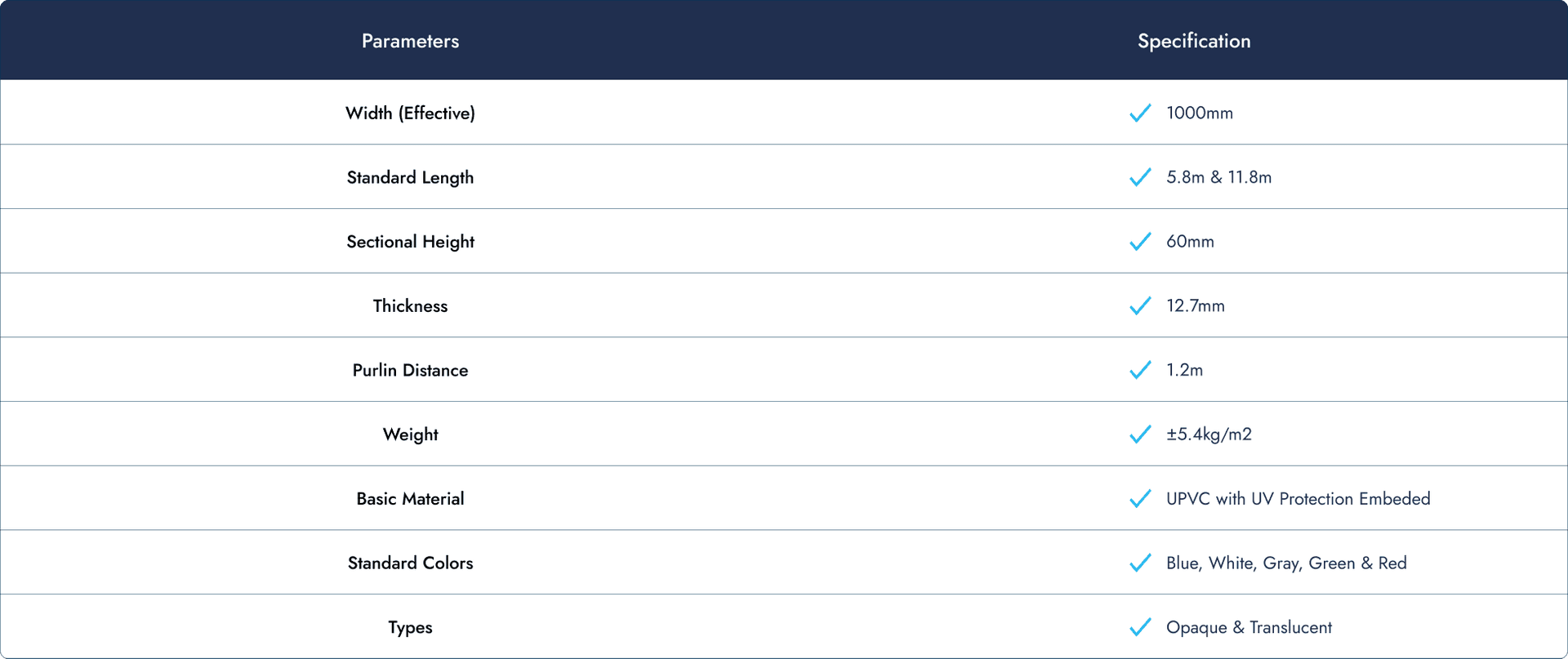This screenshot has height=659, width=1568.
Task: Select the Types row label
Action: click(x=410, y=627)
